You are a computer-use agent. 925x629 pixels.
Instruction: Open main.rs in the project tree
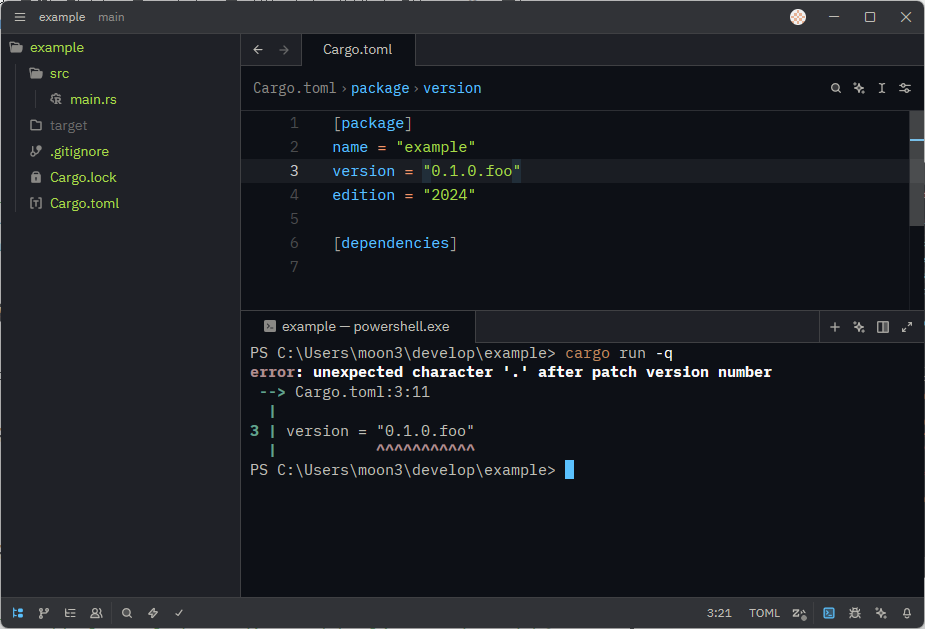[93, 99]
